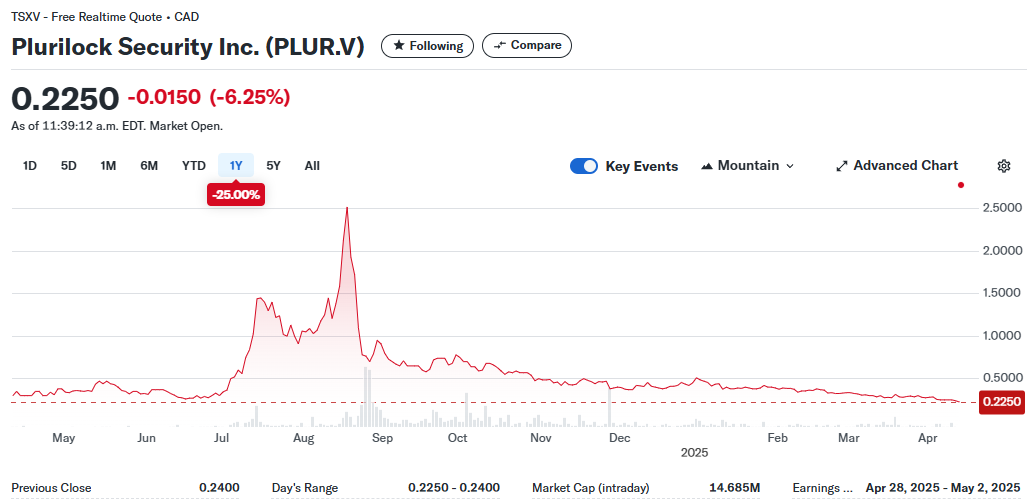Image resolution: width=1034 pixels, height=500 pixels.
Task: Click the Day's Range value 0.2250 - 0.2400
Action: coord(454,488)
